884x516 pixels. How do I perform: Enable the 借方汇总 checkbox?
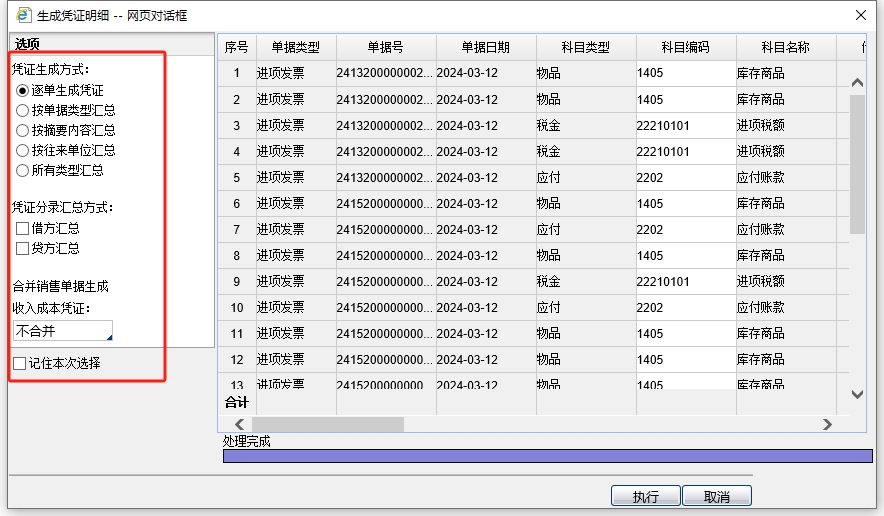pos(23,228)
